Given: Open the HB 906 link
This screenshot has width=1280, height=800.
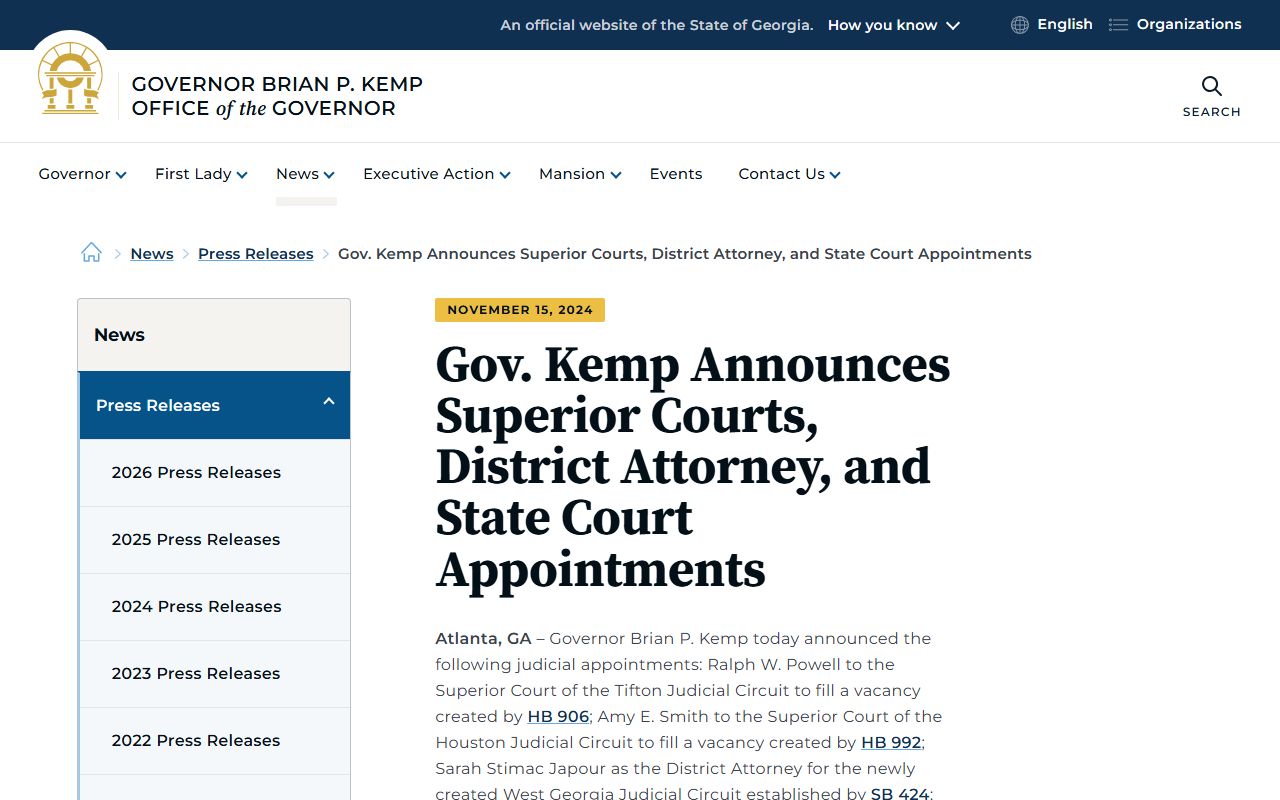Looking at the screenshot, I should (558, 716).
